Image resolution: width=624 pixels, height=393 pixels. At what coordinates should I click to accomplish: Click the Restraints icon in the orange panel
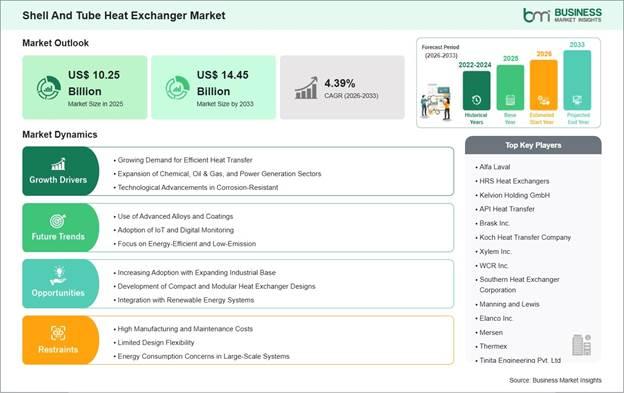[58, 333]
